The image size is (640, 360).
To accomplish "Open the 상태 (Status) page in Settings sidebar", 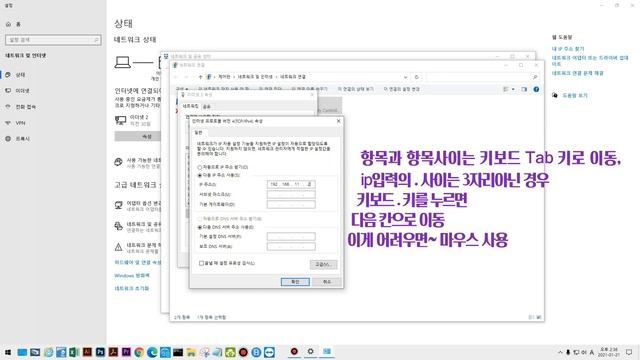I will (x=20, y=75).
